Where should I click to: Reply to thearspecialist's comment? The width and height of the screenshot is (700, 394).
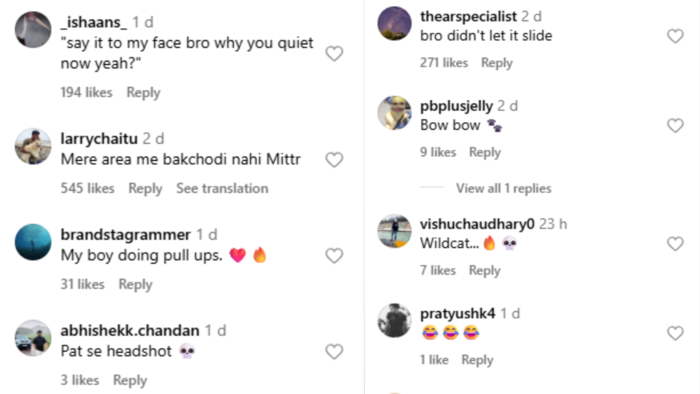coord(496,63)
